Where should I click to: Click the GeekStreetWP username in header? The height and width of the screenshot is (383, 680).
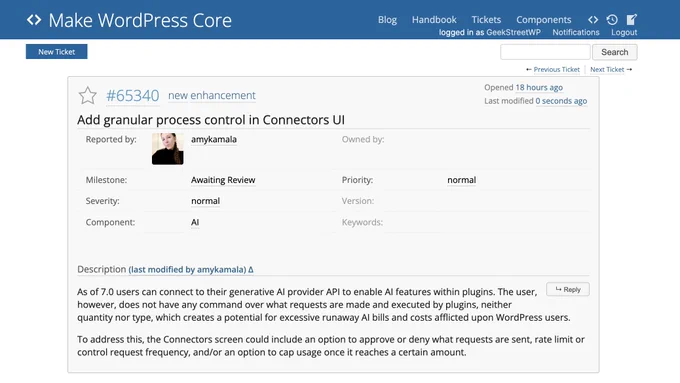pyautogui.click(x=513, y=32)
